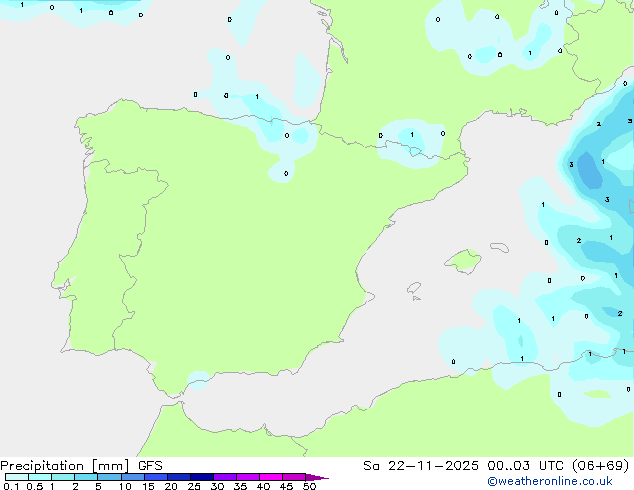Select the 10–15 mm blue legend swatch
Viewport: 634px width, 490px height.
(x=132, y=477)
